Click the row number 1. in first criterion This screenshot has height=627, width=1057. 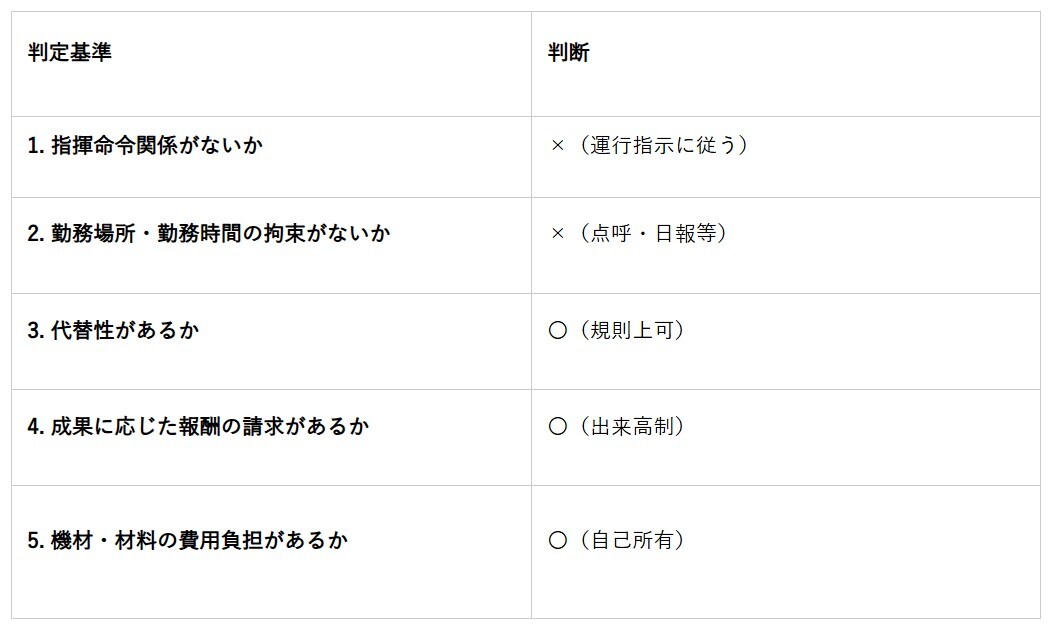tap(35, 145)
